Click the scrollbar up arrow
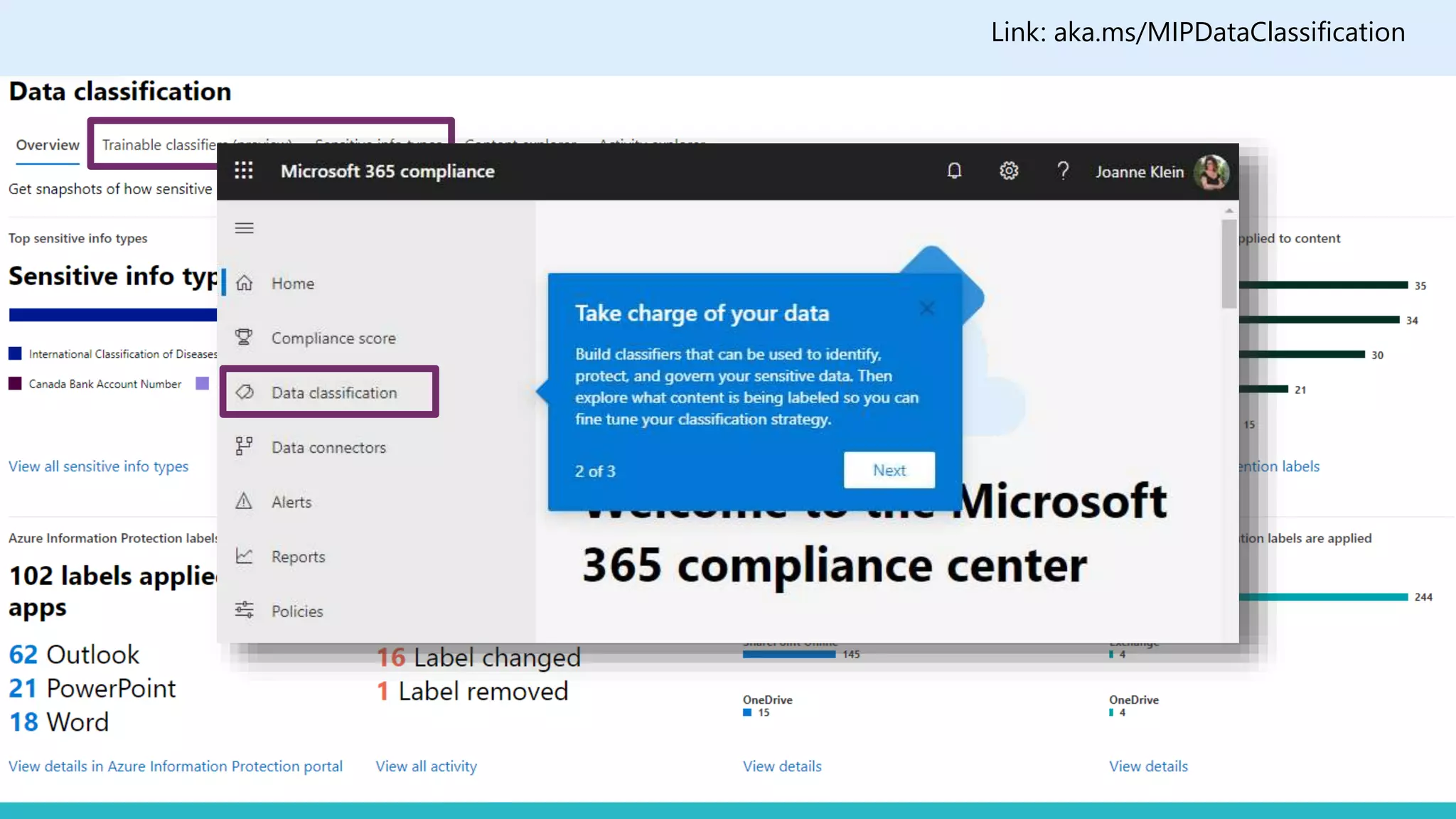Viewport: 1456px width, 819px height. 1229,211
